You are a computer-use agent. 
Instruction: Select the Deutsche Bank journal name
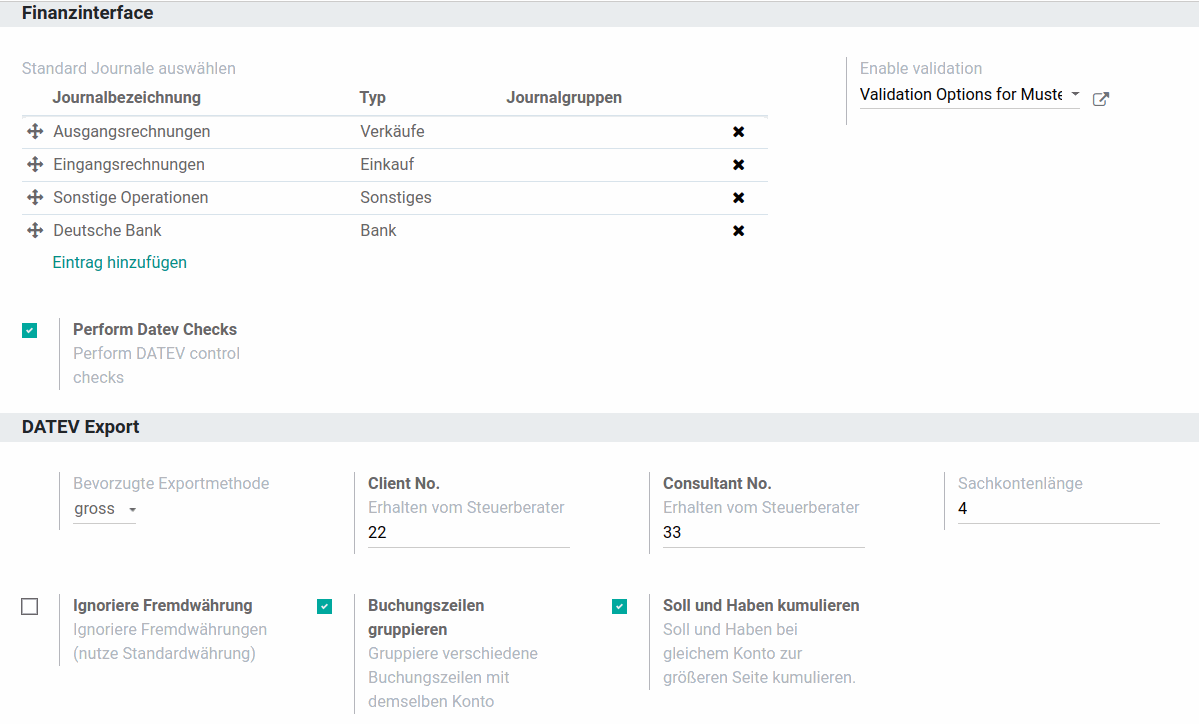coord(107,230)
